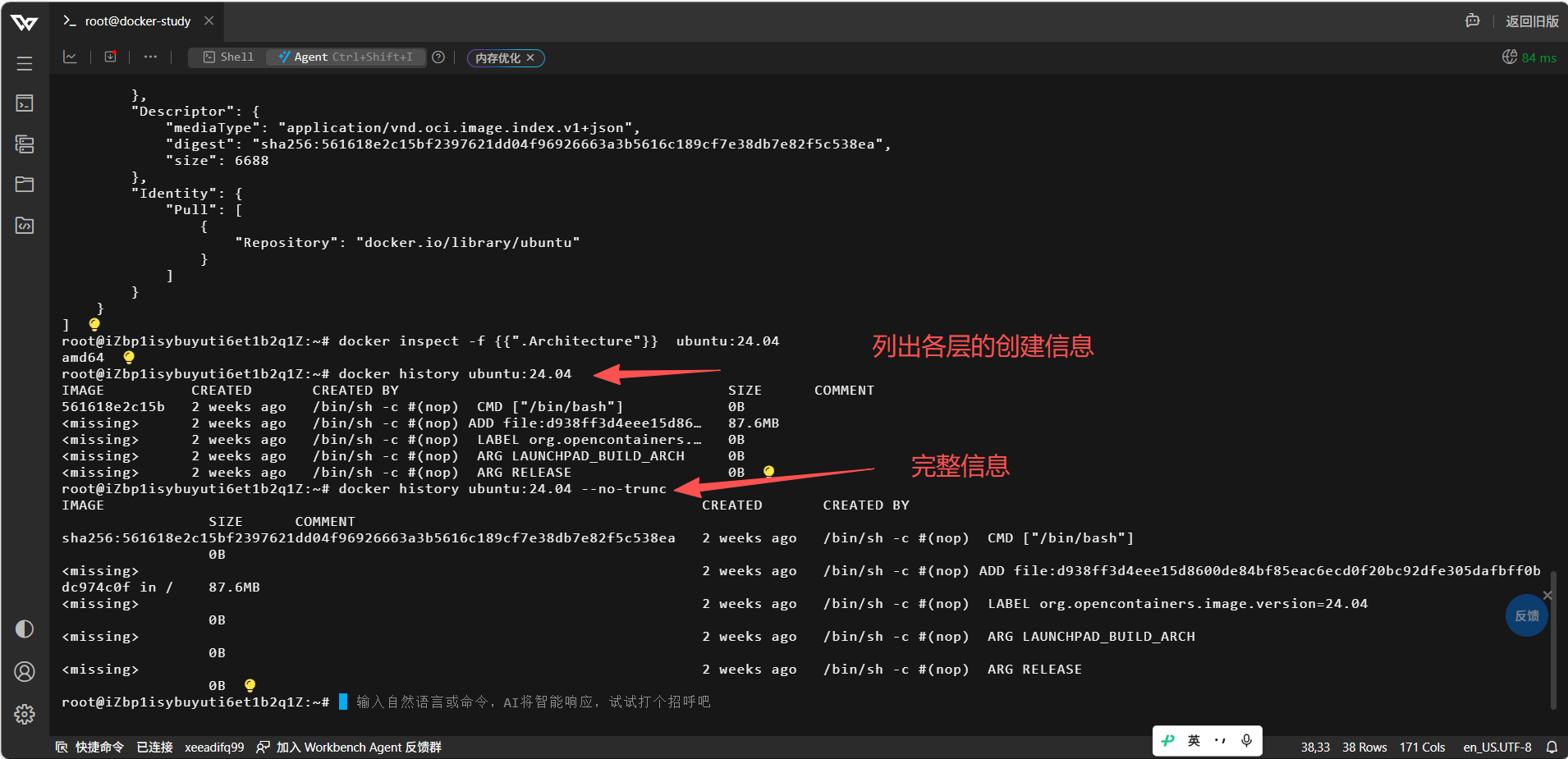
Task: Click the docker history ubuntu:24.04 command text
Action: 455,374
